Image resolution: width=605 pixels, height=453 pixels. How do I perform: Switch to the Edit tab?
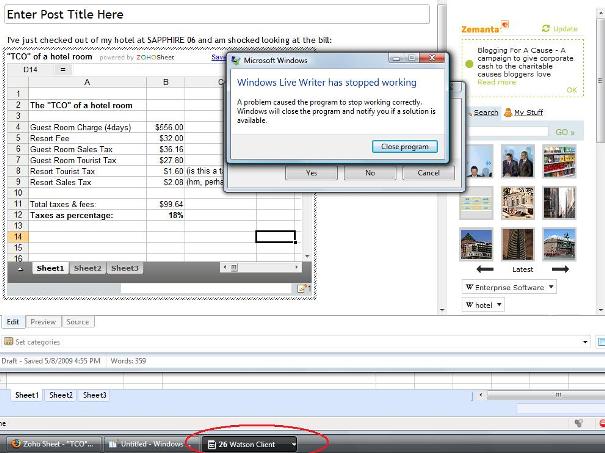[x=13, y=321]
